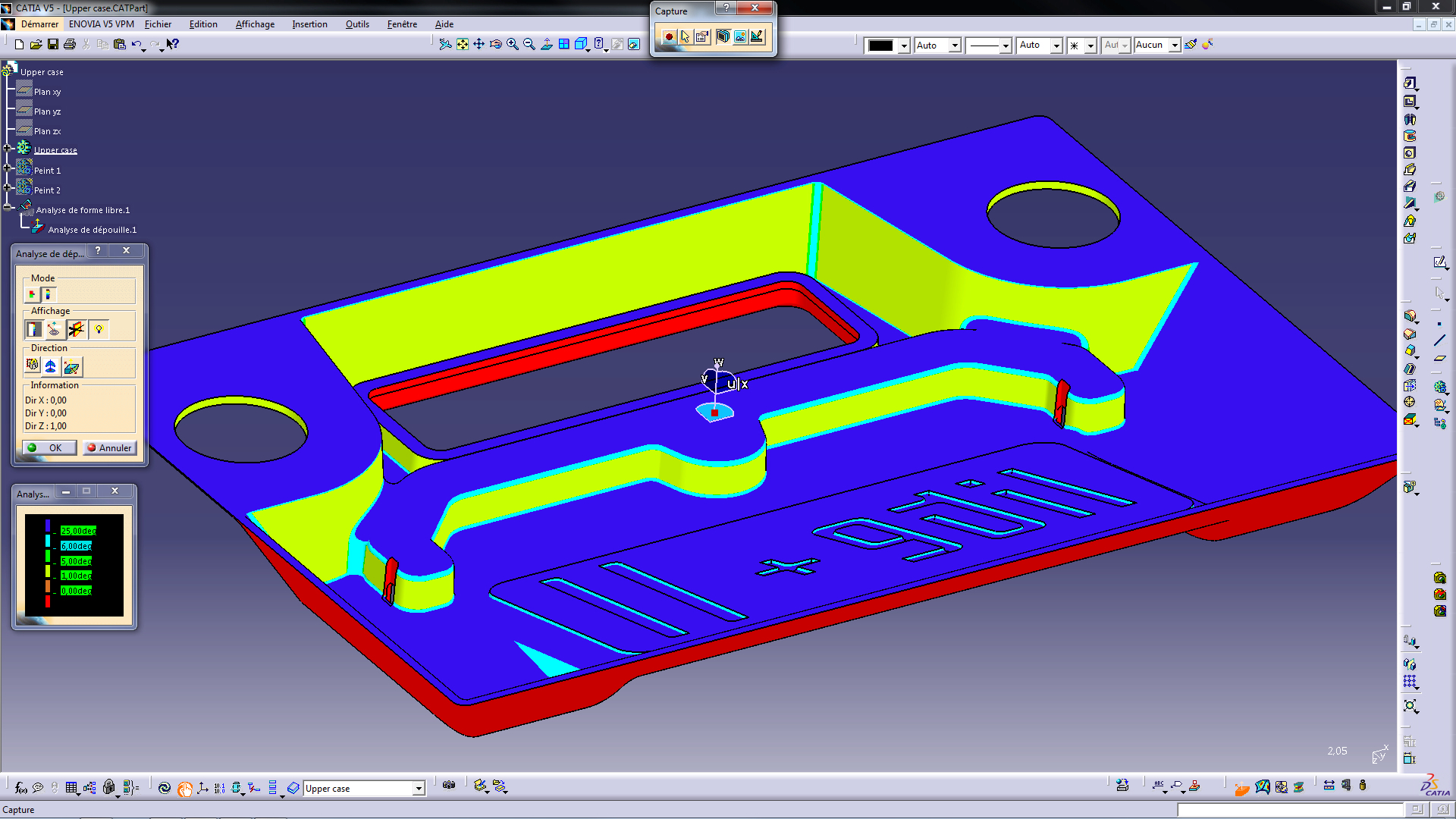
Task: Click OK in draft analysis dialog
Action: click(x=49, y=447)
